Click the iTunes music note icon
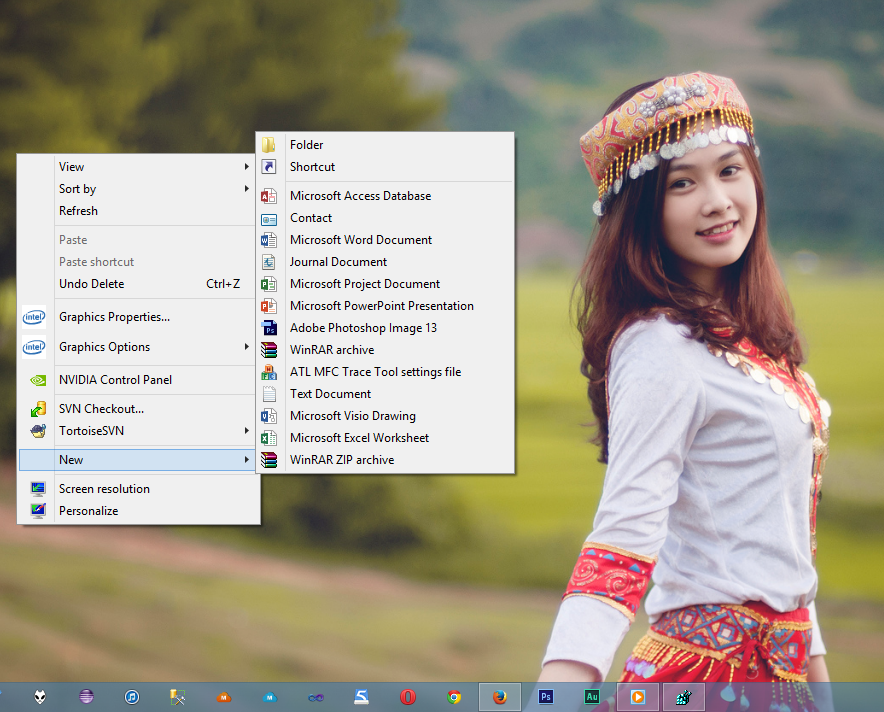 (132, 697)
